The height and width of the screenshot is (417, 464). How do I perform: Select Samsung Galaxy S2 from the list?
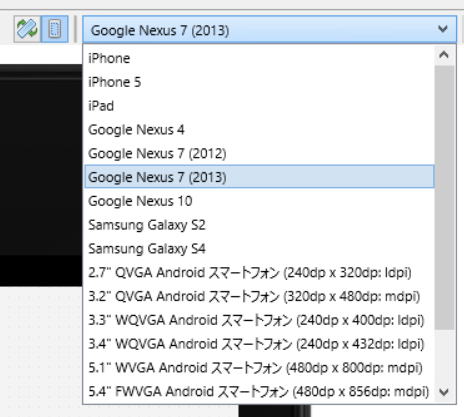[259, 225]
